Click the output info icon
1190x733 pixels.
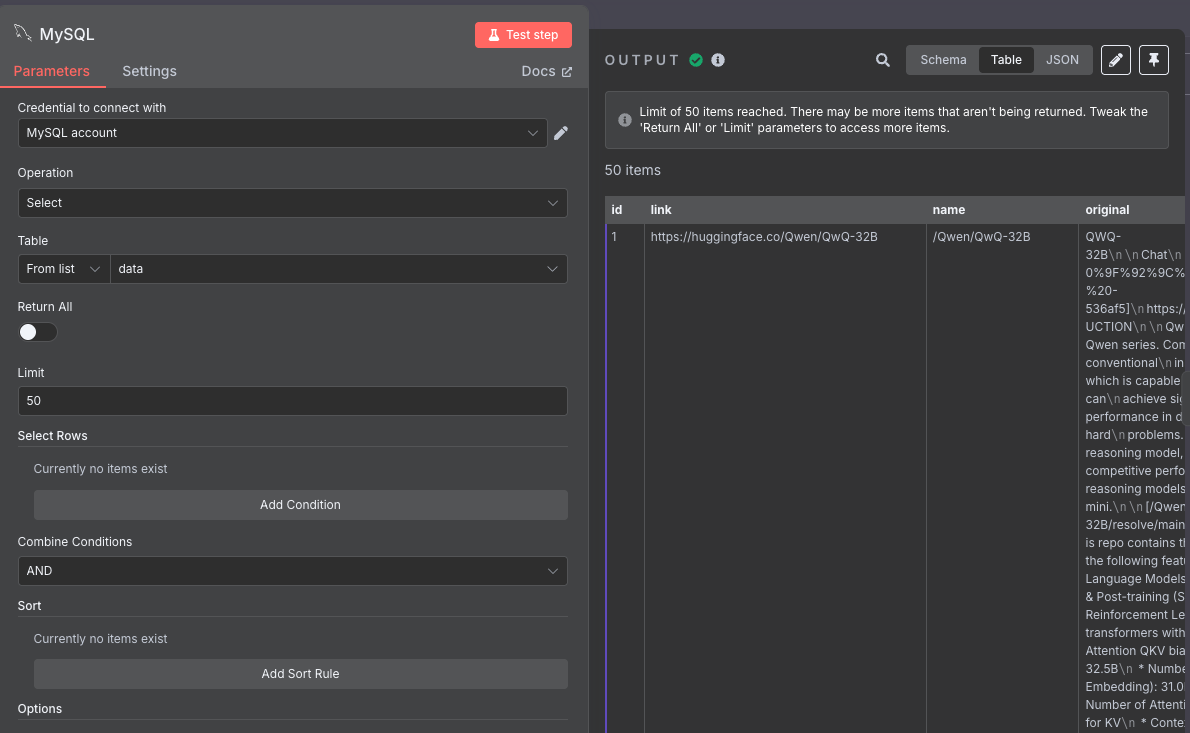click(718, 60)
